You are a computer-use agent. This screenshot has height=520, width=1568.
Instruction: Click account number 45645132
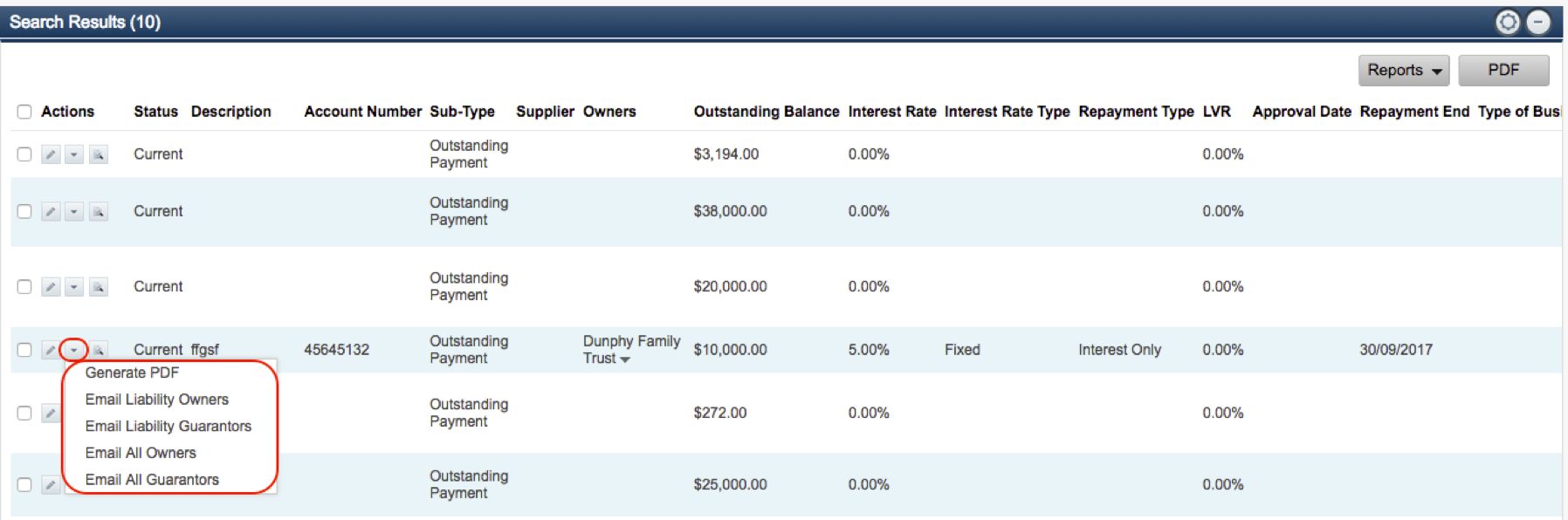pos(336,350)
